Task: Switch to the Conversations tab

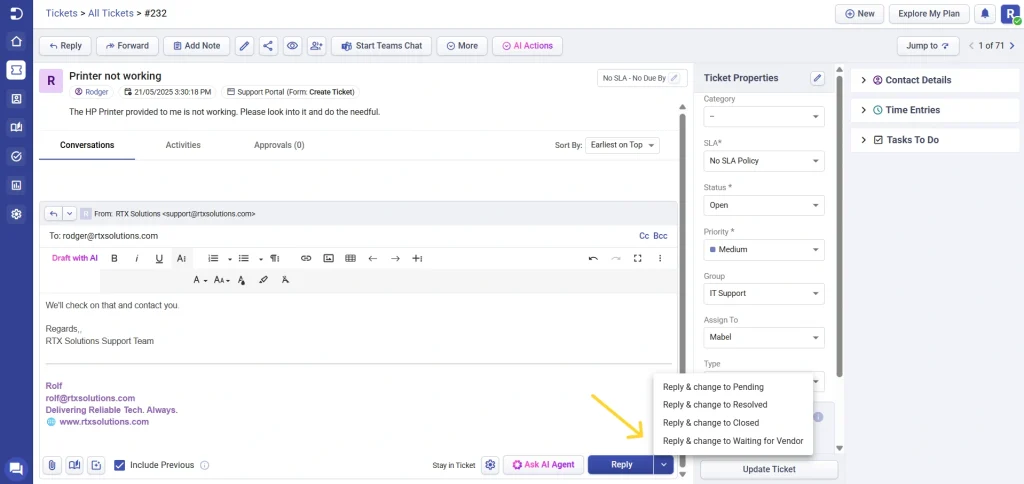Action: [x=87, y=145]
